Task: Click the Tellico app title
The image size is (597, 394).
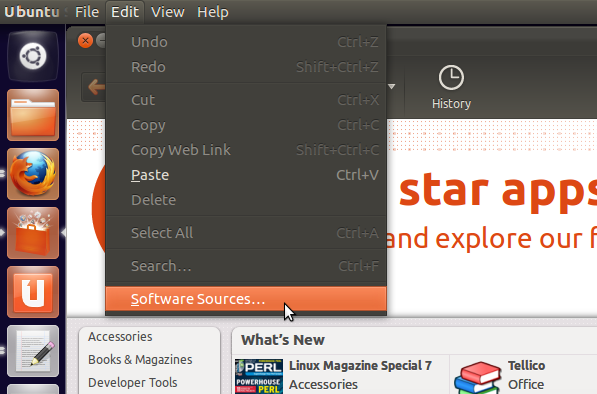Action: [x=526, y=365]
